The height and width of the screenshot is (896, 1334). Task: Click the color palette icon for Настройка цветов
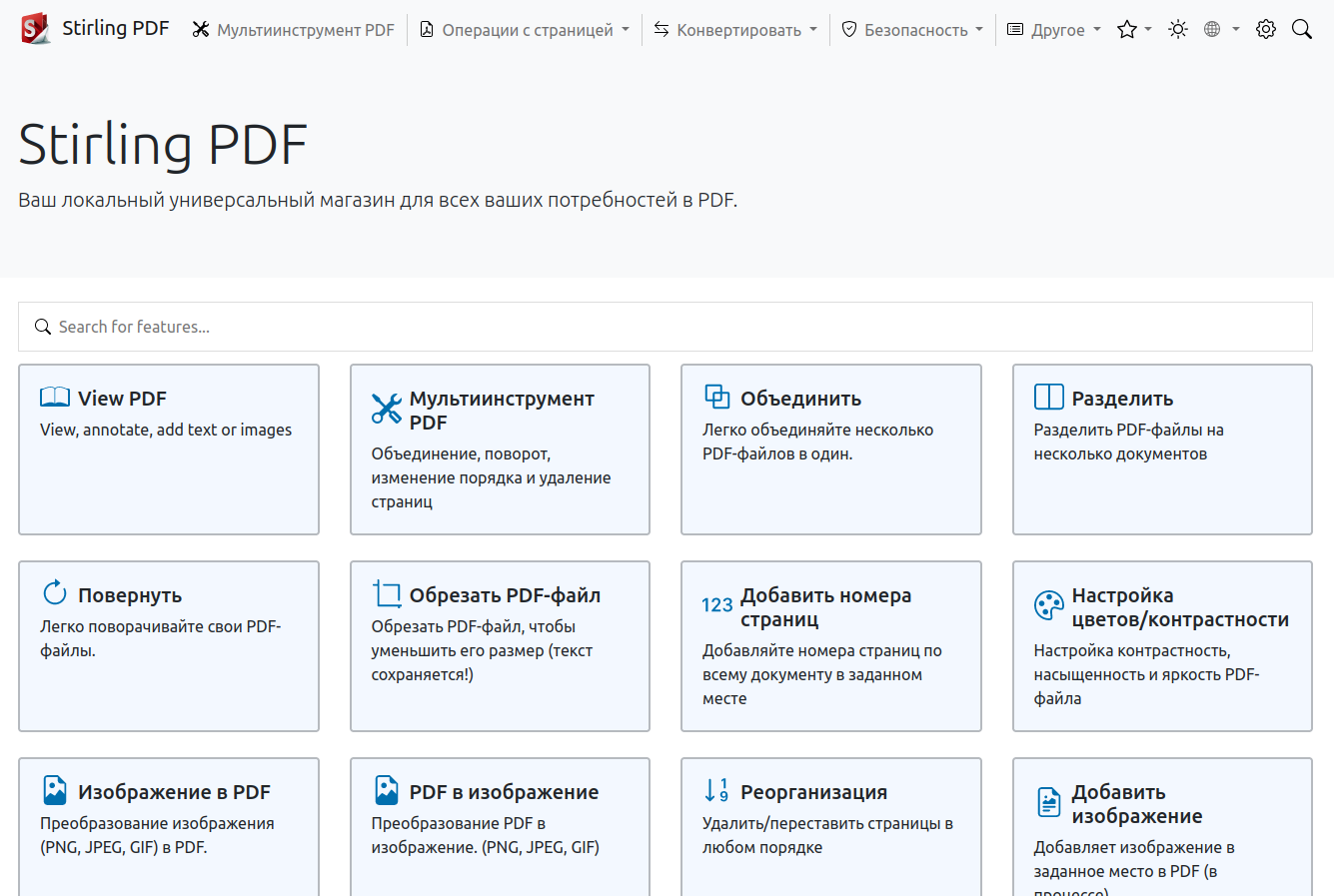(1048, 605)
